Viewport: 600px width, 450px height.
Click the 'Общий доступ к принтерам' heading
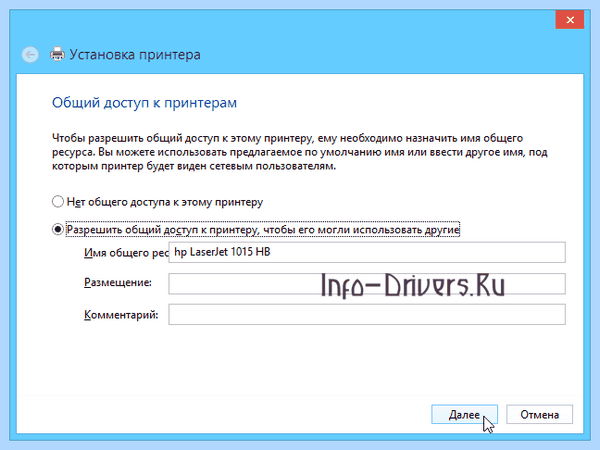144,103
